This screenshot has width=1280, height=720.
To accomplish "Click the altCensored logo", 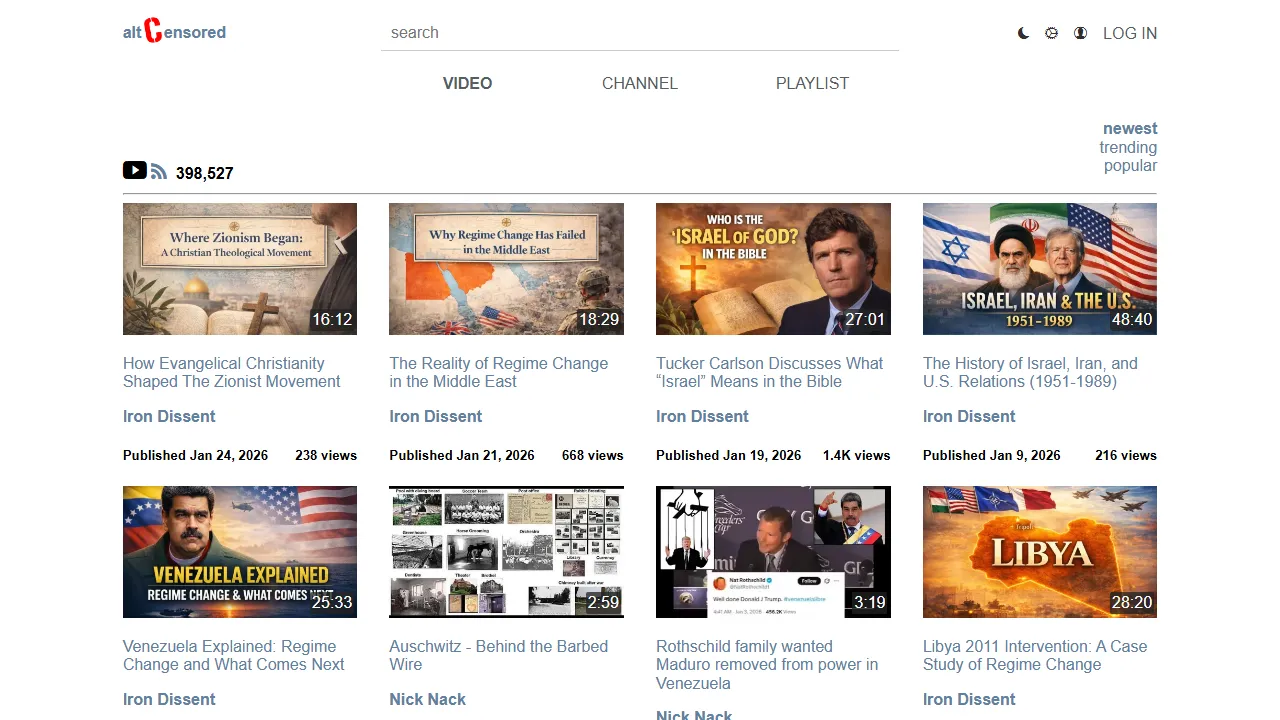I will click(174, 32).
